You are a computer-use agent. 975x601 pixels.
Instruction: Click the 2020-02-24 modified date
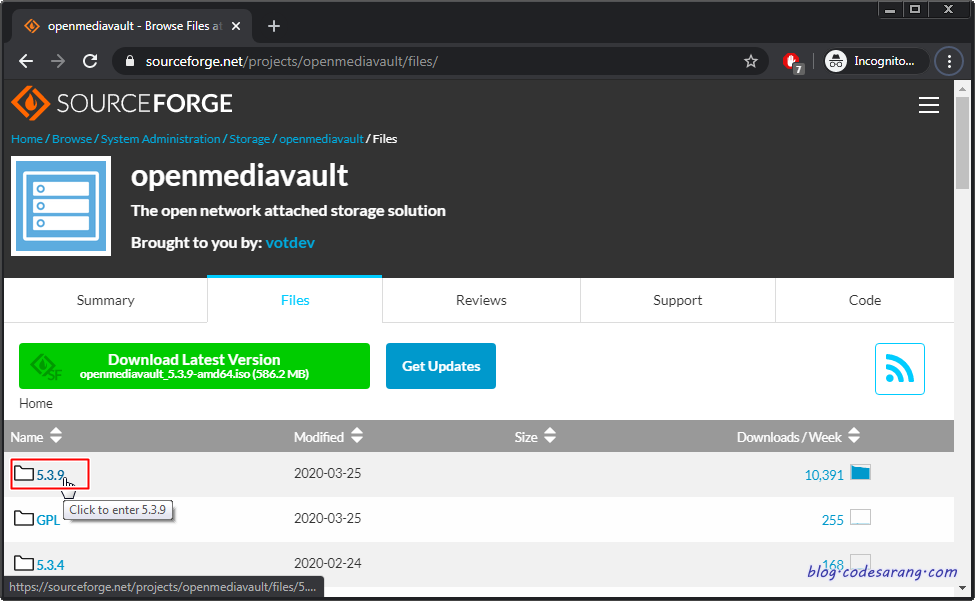tap(327, 563)
